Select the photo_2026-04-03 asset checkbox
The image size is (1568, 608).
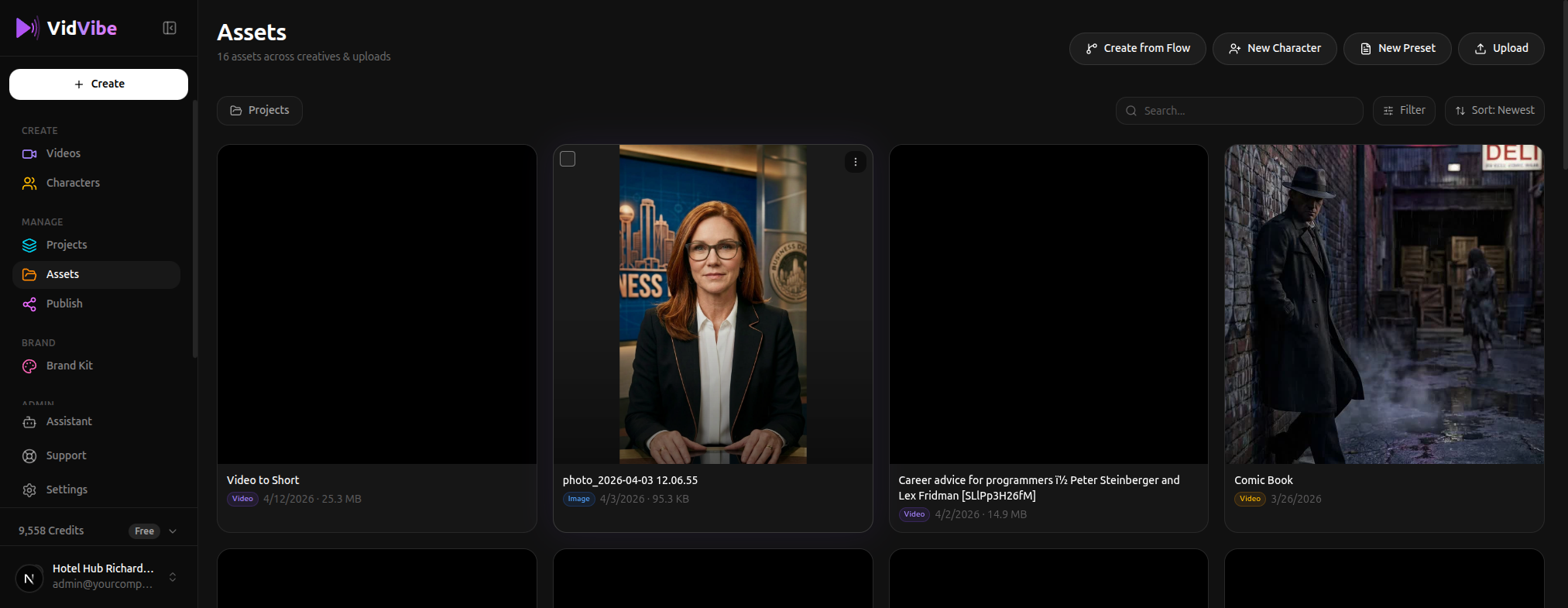pyautogui.click(x=568, y=159)
